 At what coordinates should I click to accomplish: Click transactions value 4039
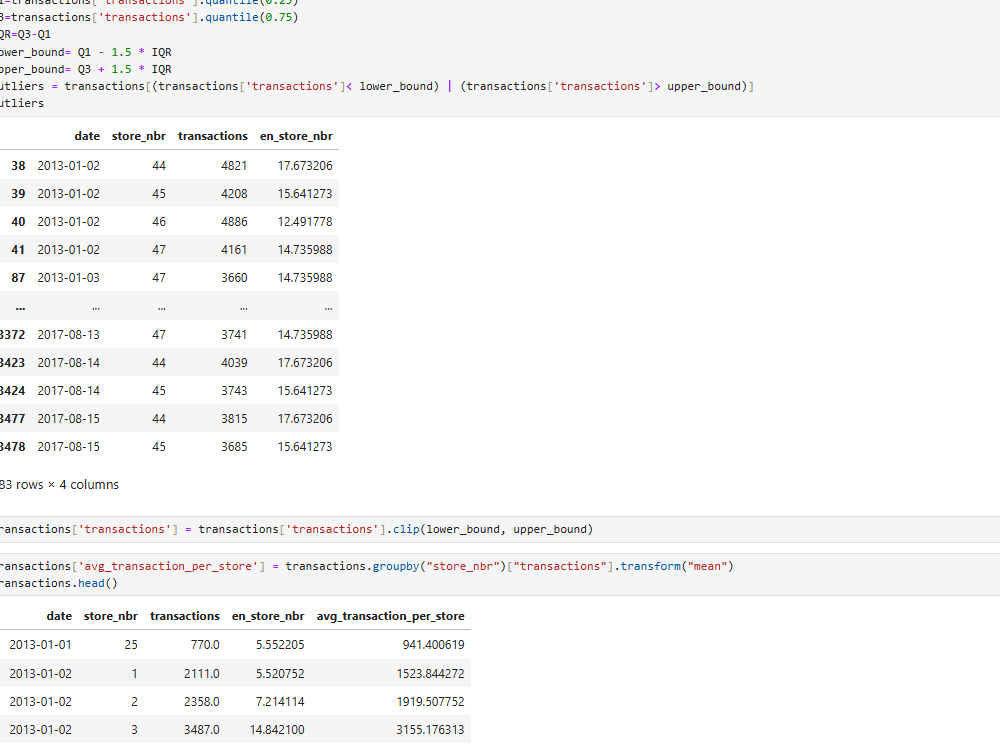tap(234, 363)
